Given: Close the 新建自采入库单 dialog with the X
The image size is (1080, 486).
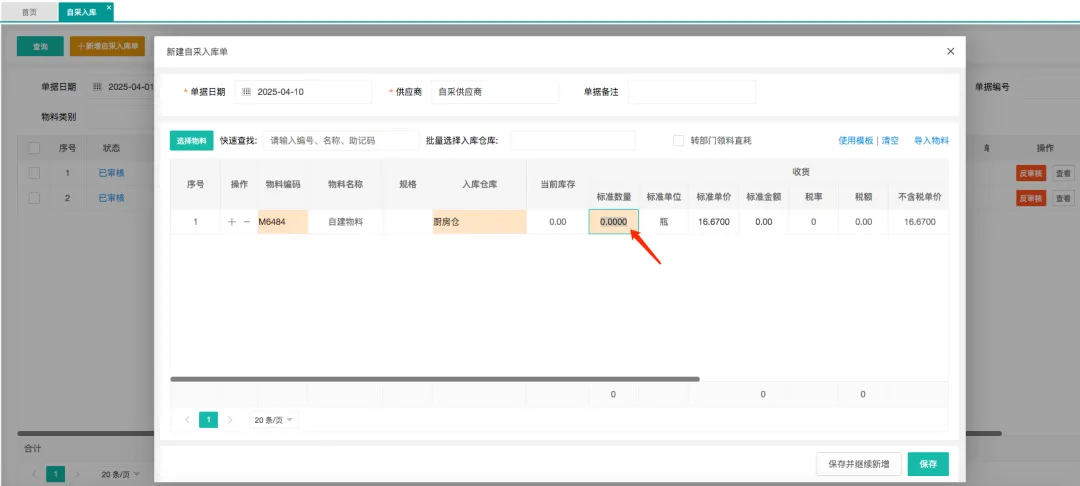Looking at the screenshot, I should pyautogui.click(x=950, y=51).
